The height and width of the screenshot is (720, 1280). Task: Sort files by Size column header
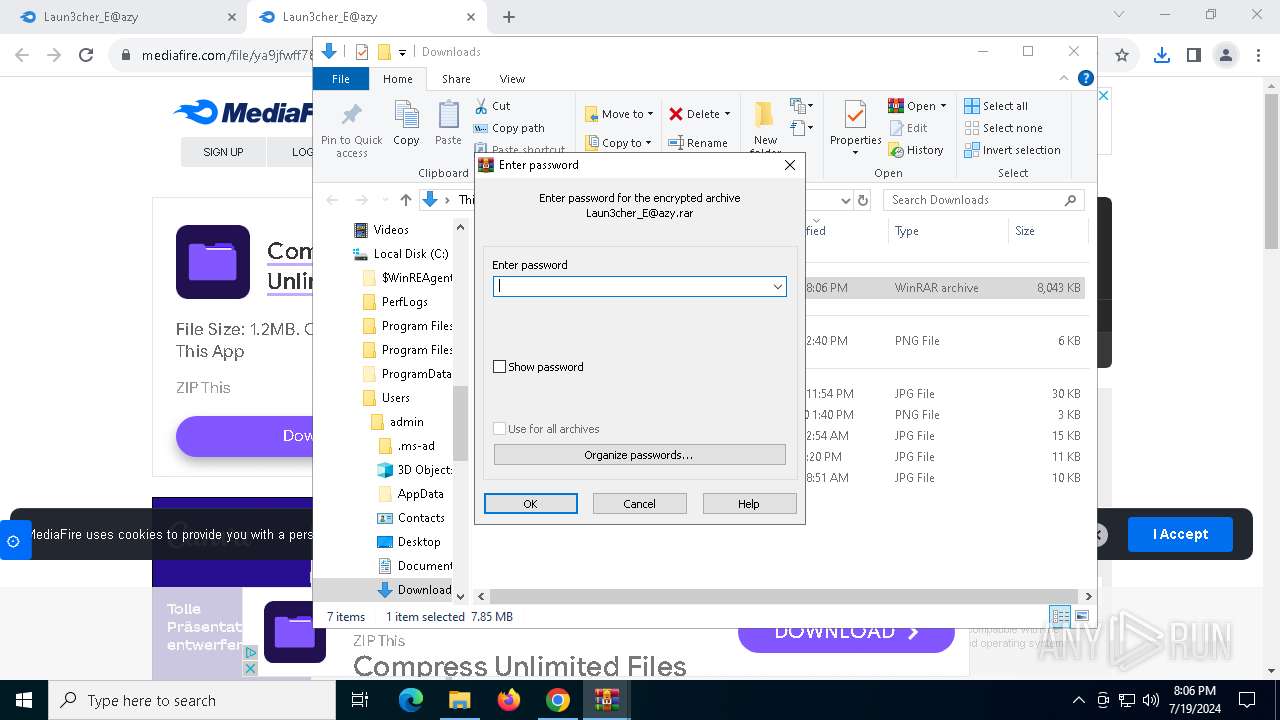(x=1047, y=231)
